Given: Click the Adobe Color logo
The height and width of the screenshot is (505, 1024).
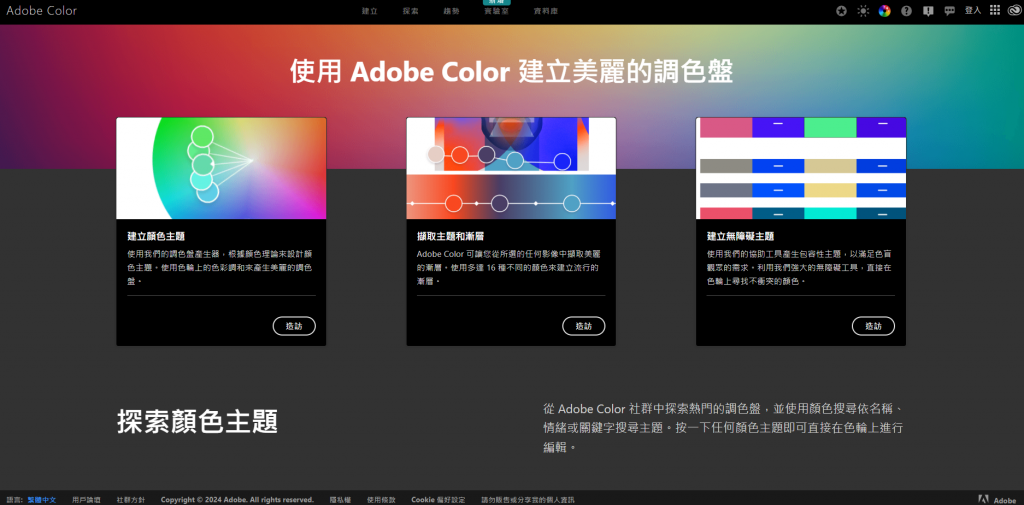Looking at the screenshot, I should [41, 10].
